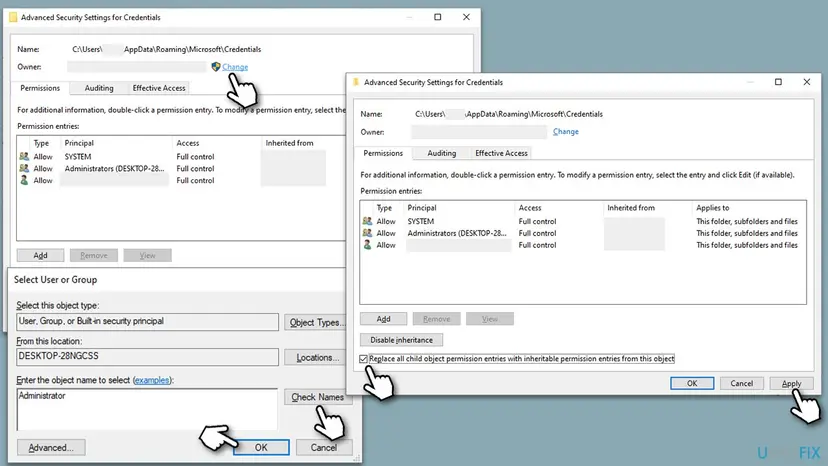828x466 pixels.
Task: Select third row Full control in right window
Action: (x=537, y=245)
